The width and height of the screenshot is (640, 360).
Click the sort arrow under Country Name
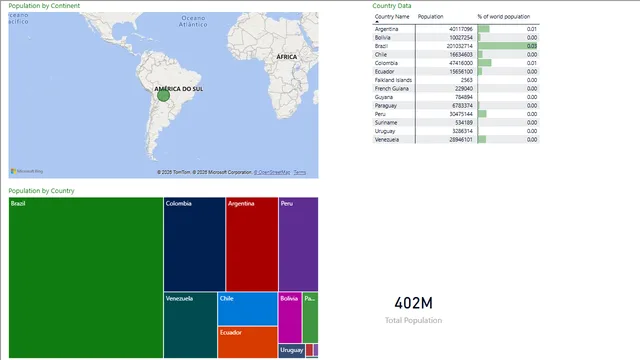click(x=377, y=22)
